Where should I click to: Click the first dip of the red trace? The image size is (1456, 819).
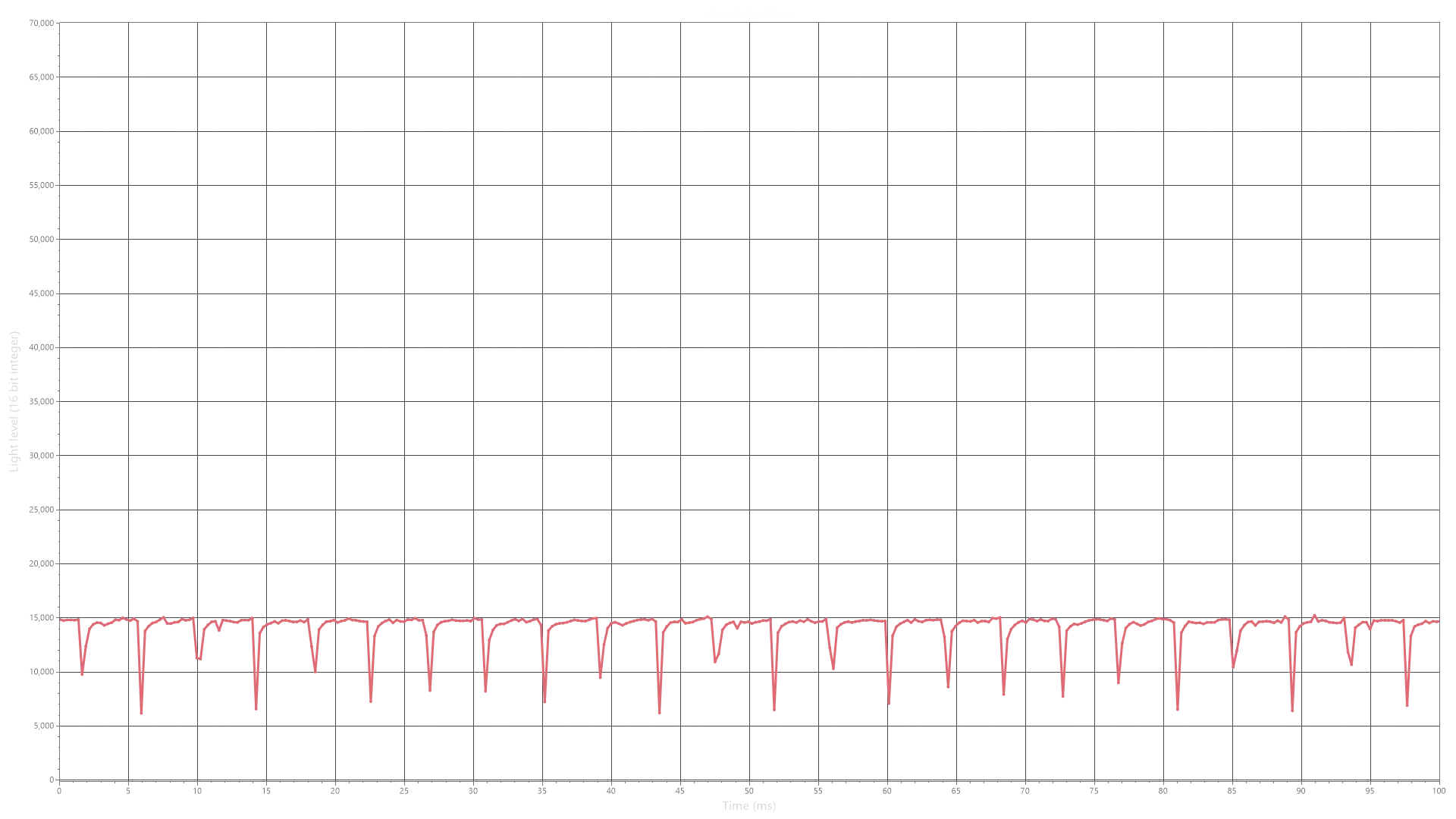(x=82, y=673)
